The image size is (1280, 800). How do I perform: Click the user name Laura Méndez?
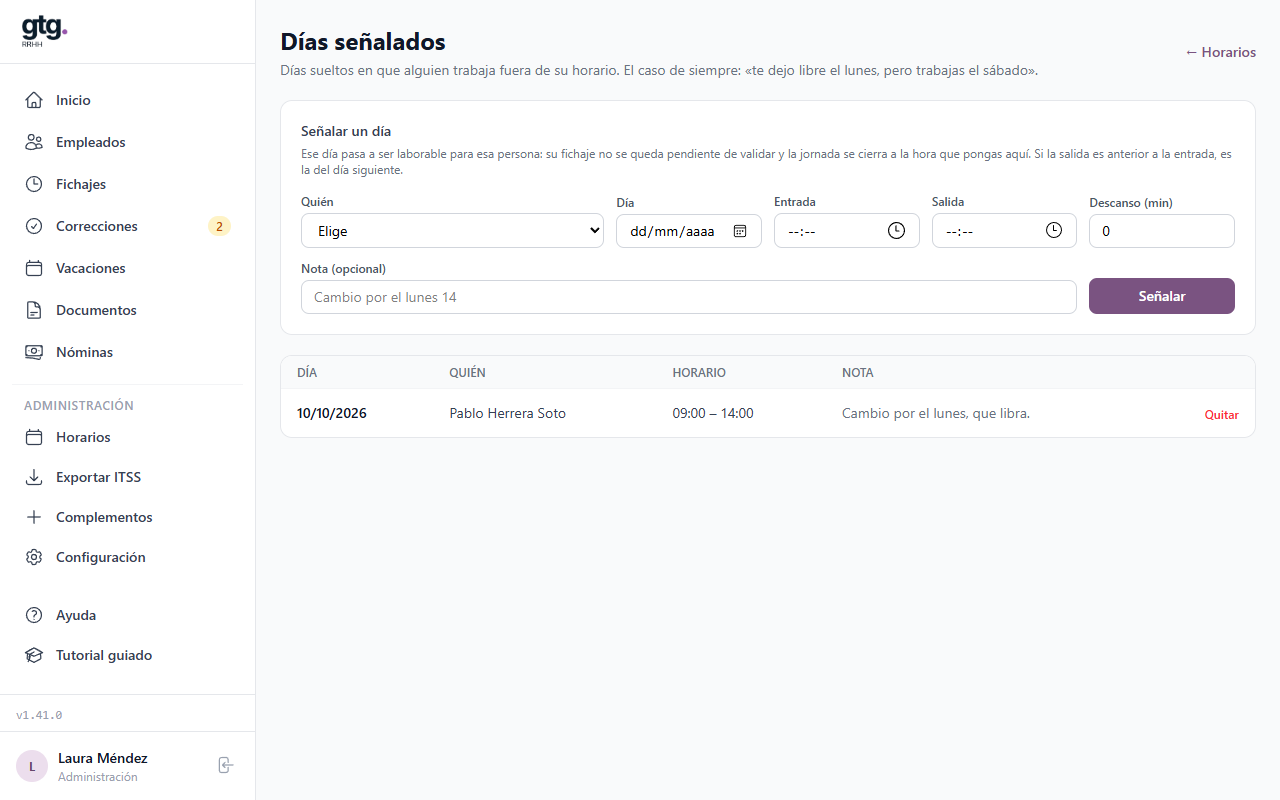click(x=103, y=758)
